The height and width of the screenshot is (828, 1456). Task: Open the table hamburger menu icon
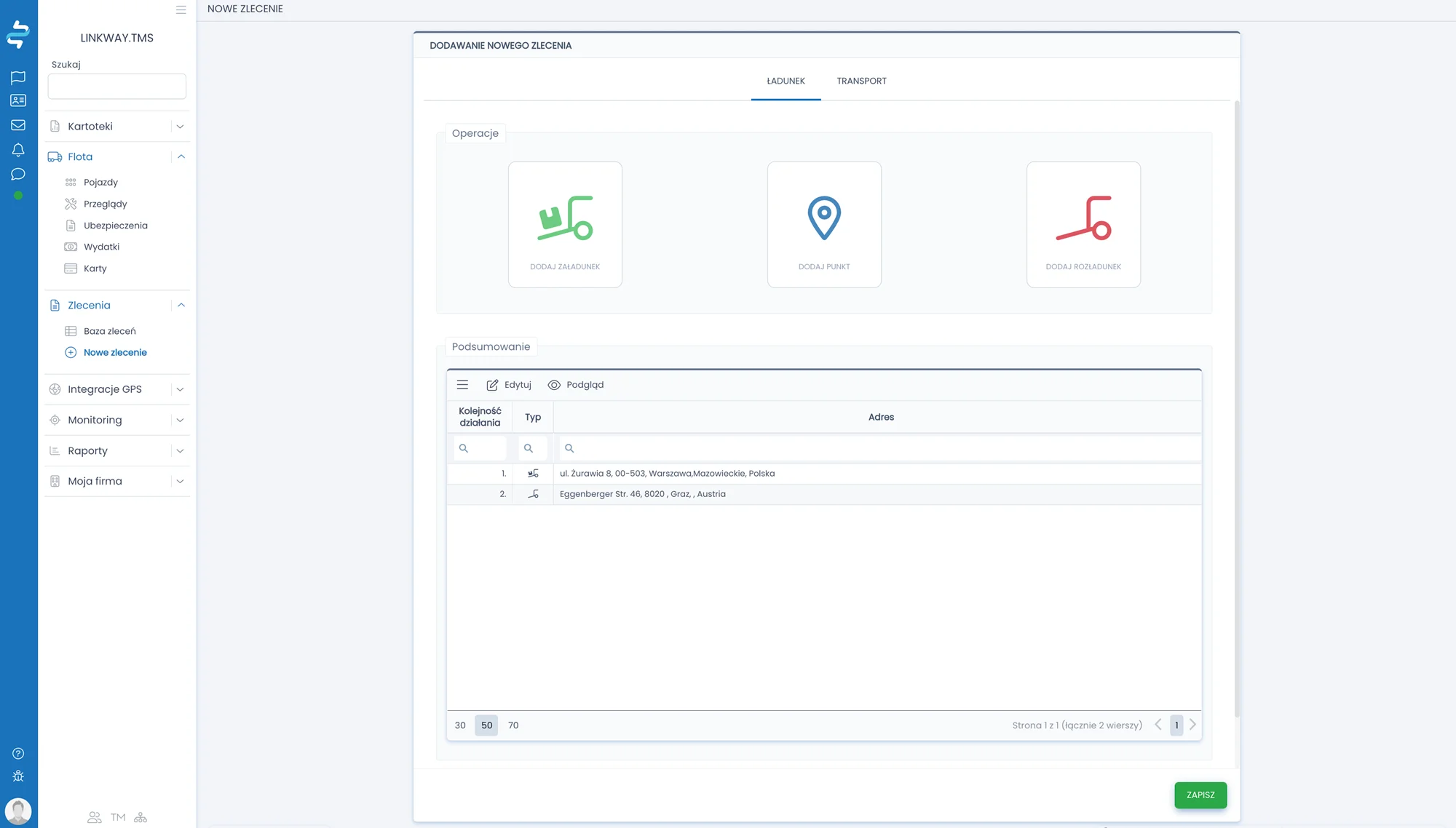pyautogui.click(x=462, y=385)
